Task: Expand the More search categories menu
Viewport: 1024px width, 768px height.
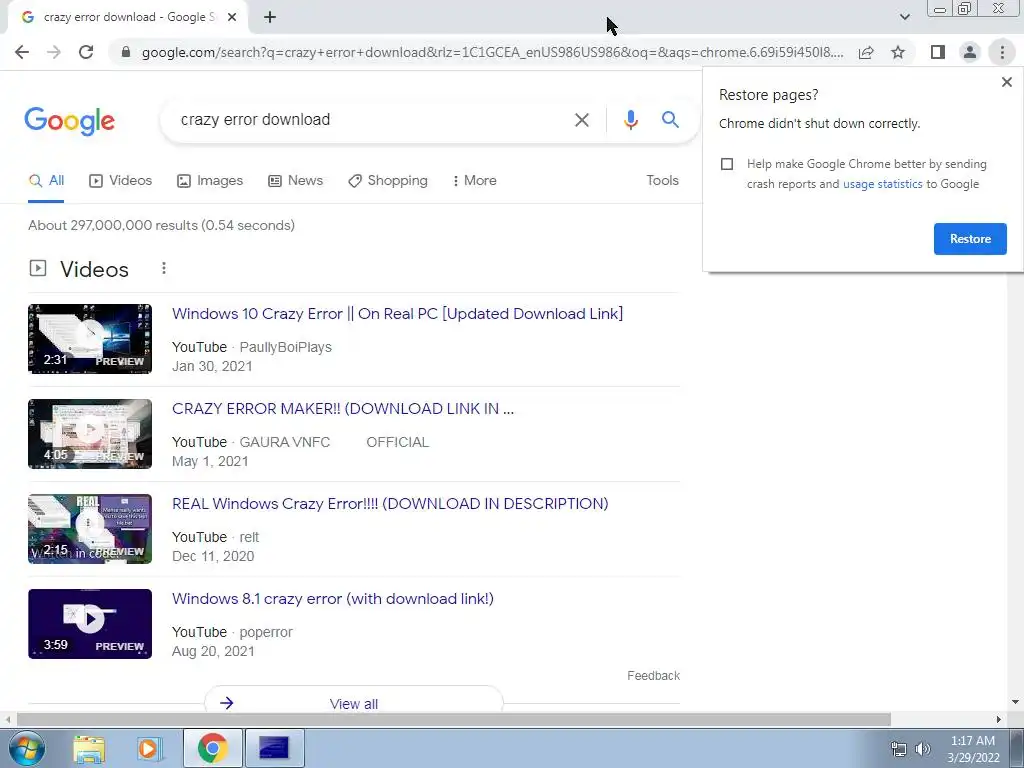Action: tap(475, 181)
